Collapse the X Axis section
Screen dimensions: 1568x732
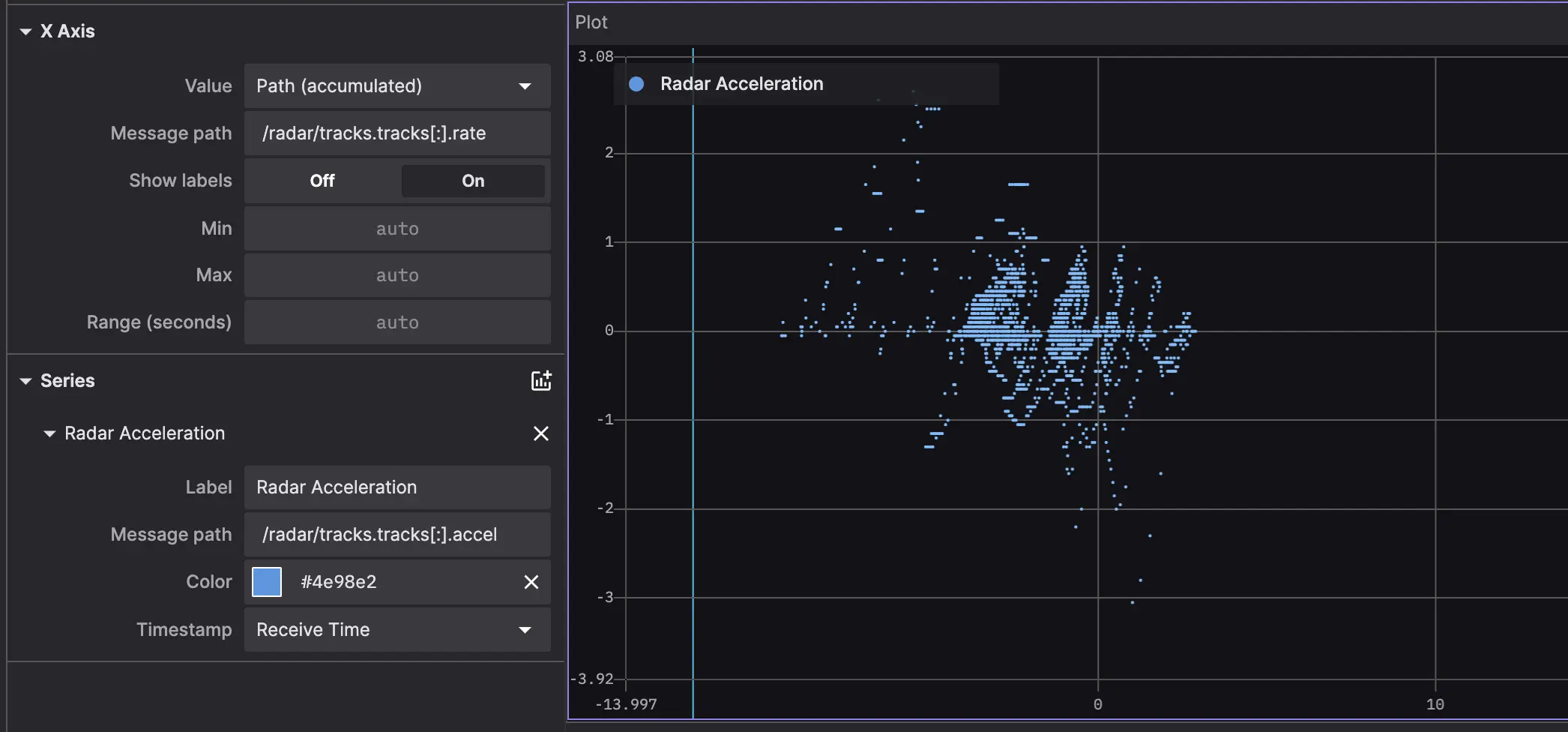coord(25,31)
